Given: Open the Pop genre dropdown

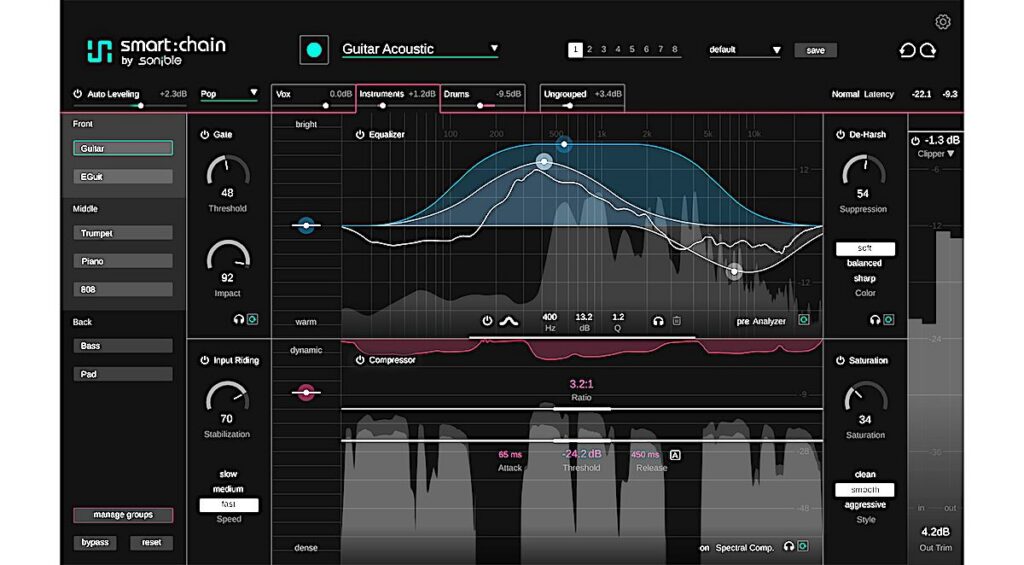Looking at the screenshot, I should pyautogui.click(x=229, y=94).
